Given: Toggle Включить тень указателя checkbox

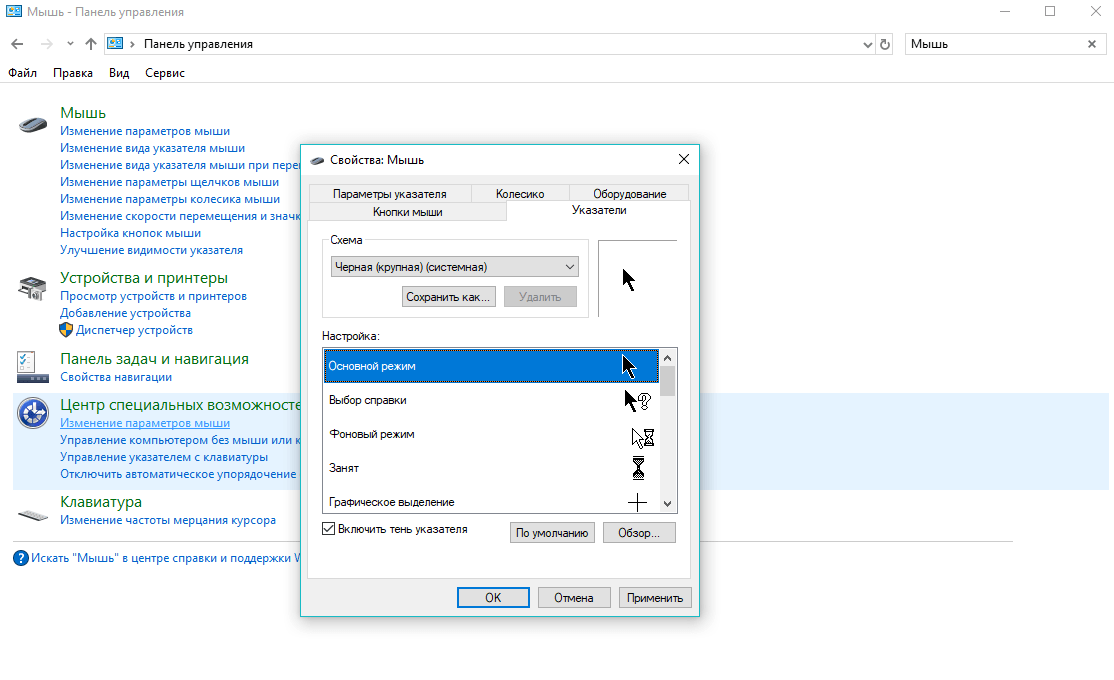Looking at the screenshot, I should tap(328, 529).
